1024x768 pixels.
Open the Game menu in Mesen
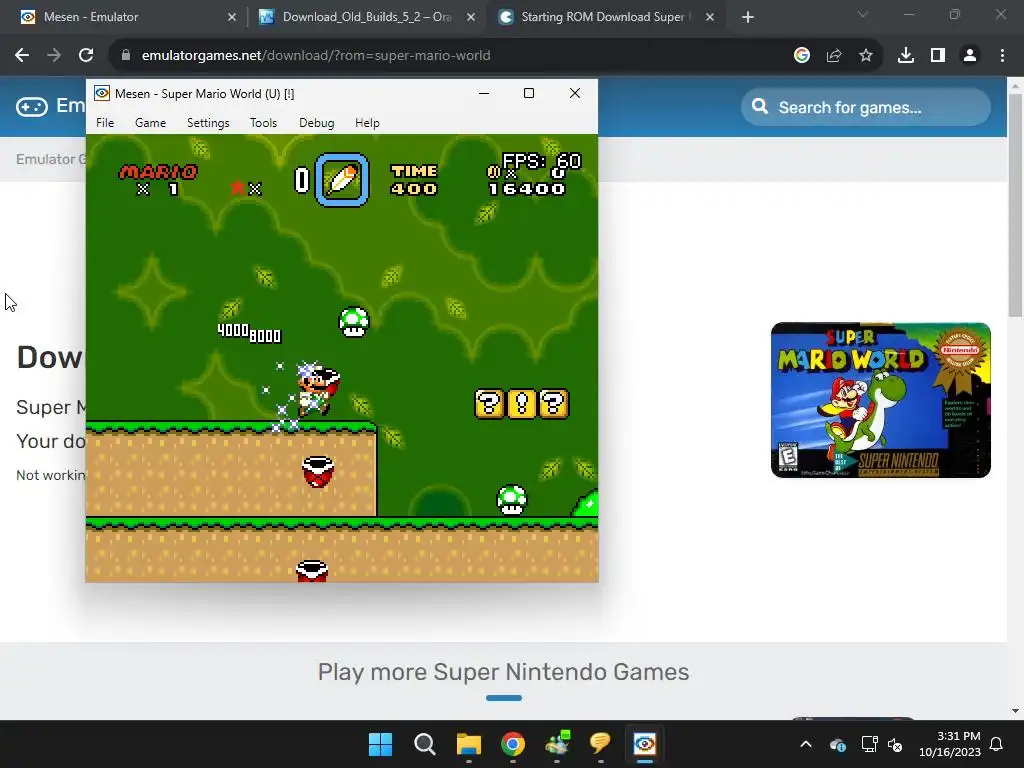coord(150,123)
